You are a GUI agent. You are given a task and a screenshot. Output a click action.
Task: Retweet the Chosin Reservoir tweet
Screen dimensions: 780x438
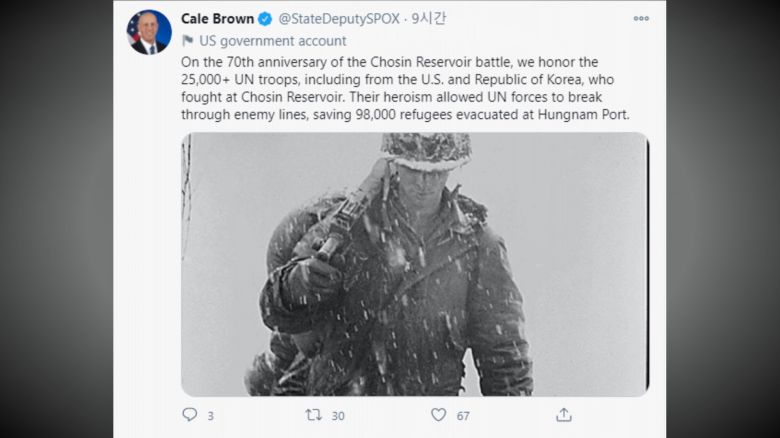coord(313,414)
